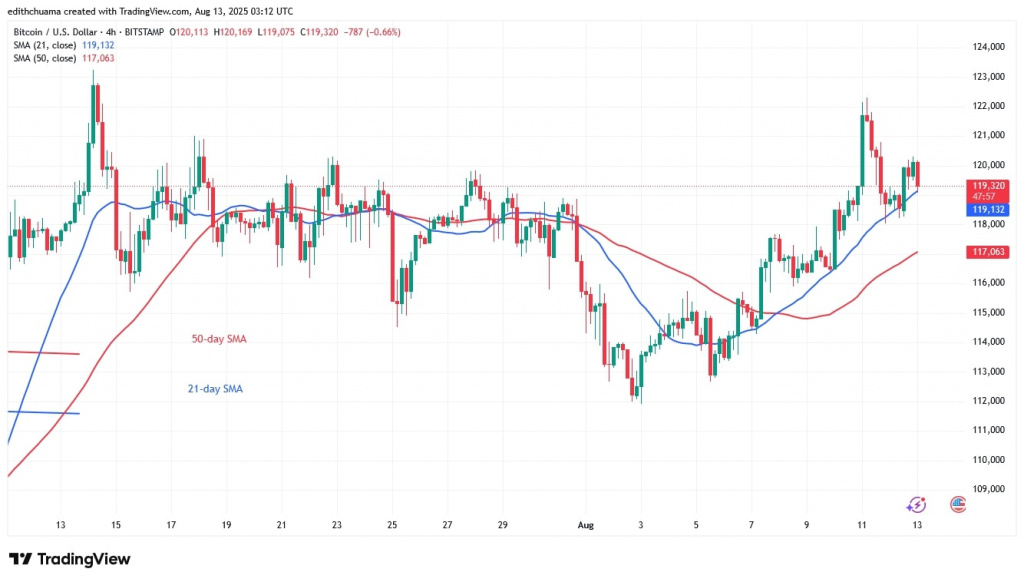Select the '50-day SMA' red annotation text
Image resolution: width=1024 pixels, height=582 pixels.
click(x=218, y=340)
